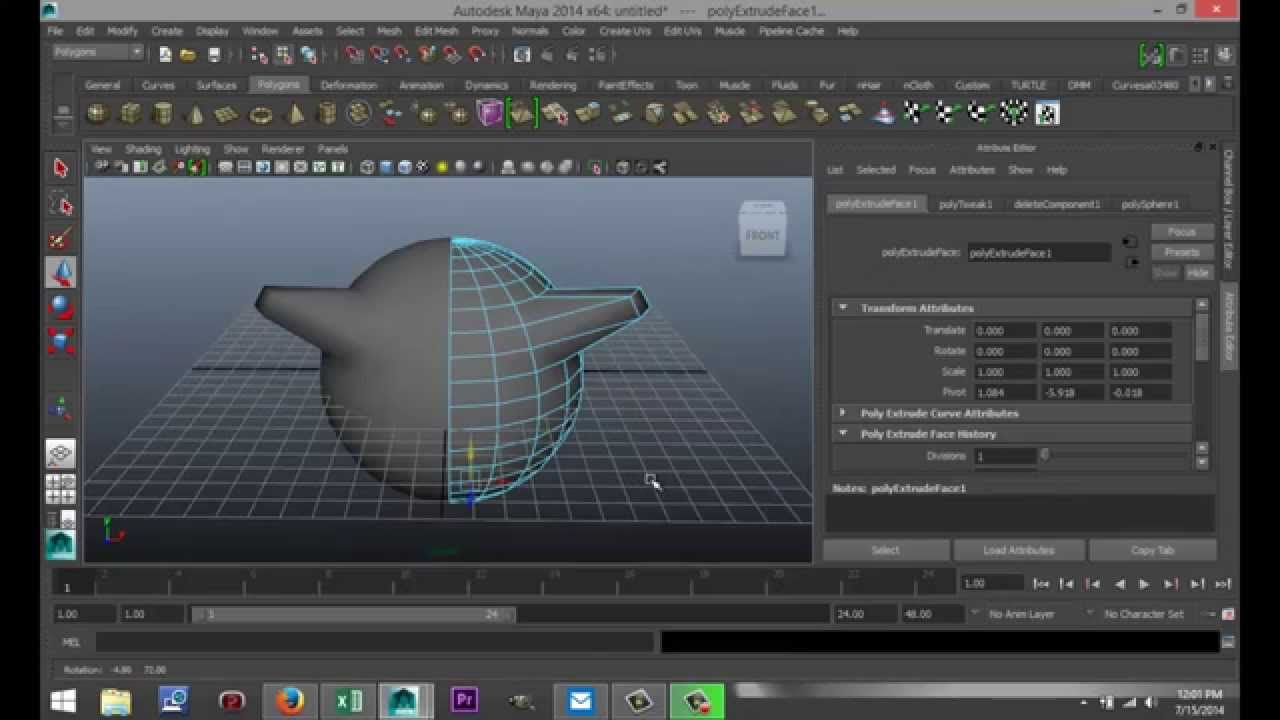The height and width of the screenshot is (720, 1280).
Task: Switch to the Rendering shelf tab
Action: pos(553,85)
